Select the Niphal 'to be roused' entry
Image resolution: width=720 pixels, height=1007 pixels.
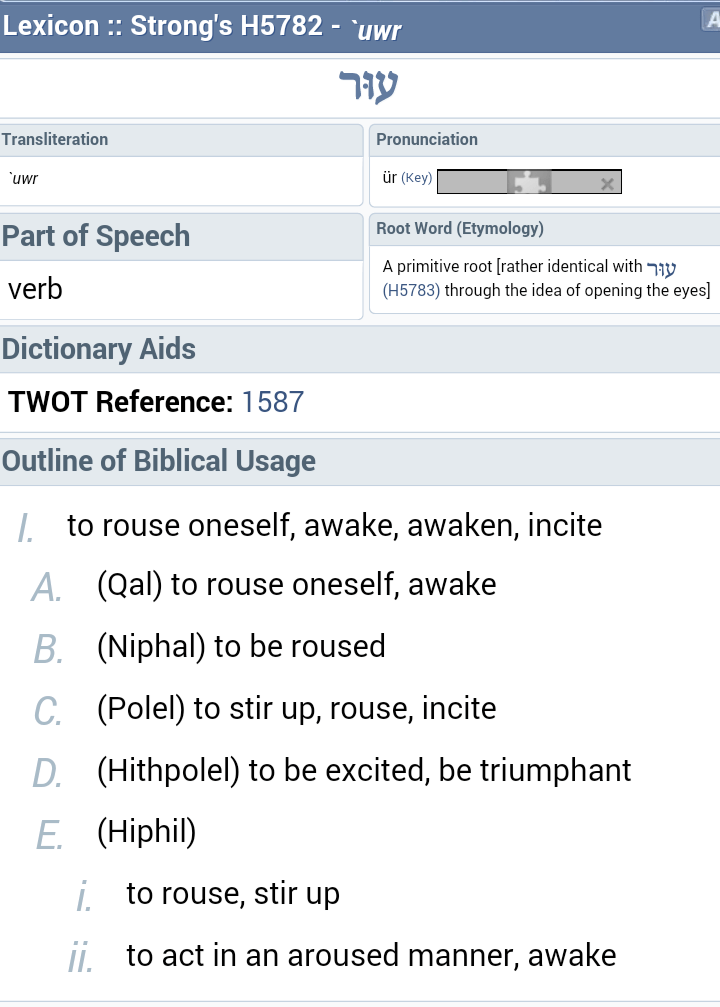click(x=241, y=646)
